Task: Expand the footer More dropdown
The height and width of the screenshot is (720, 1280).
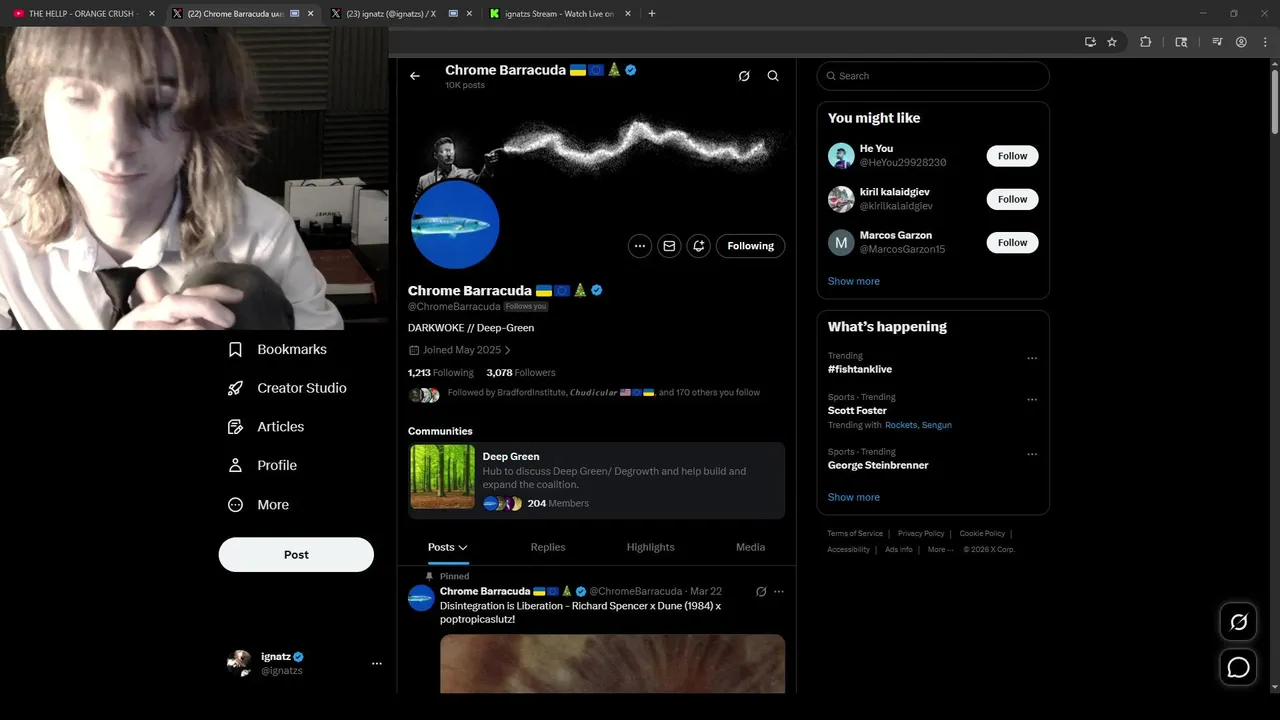Action: [x=940, y=549]
